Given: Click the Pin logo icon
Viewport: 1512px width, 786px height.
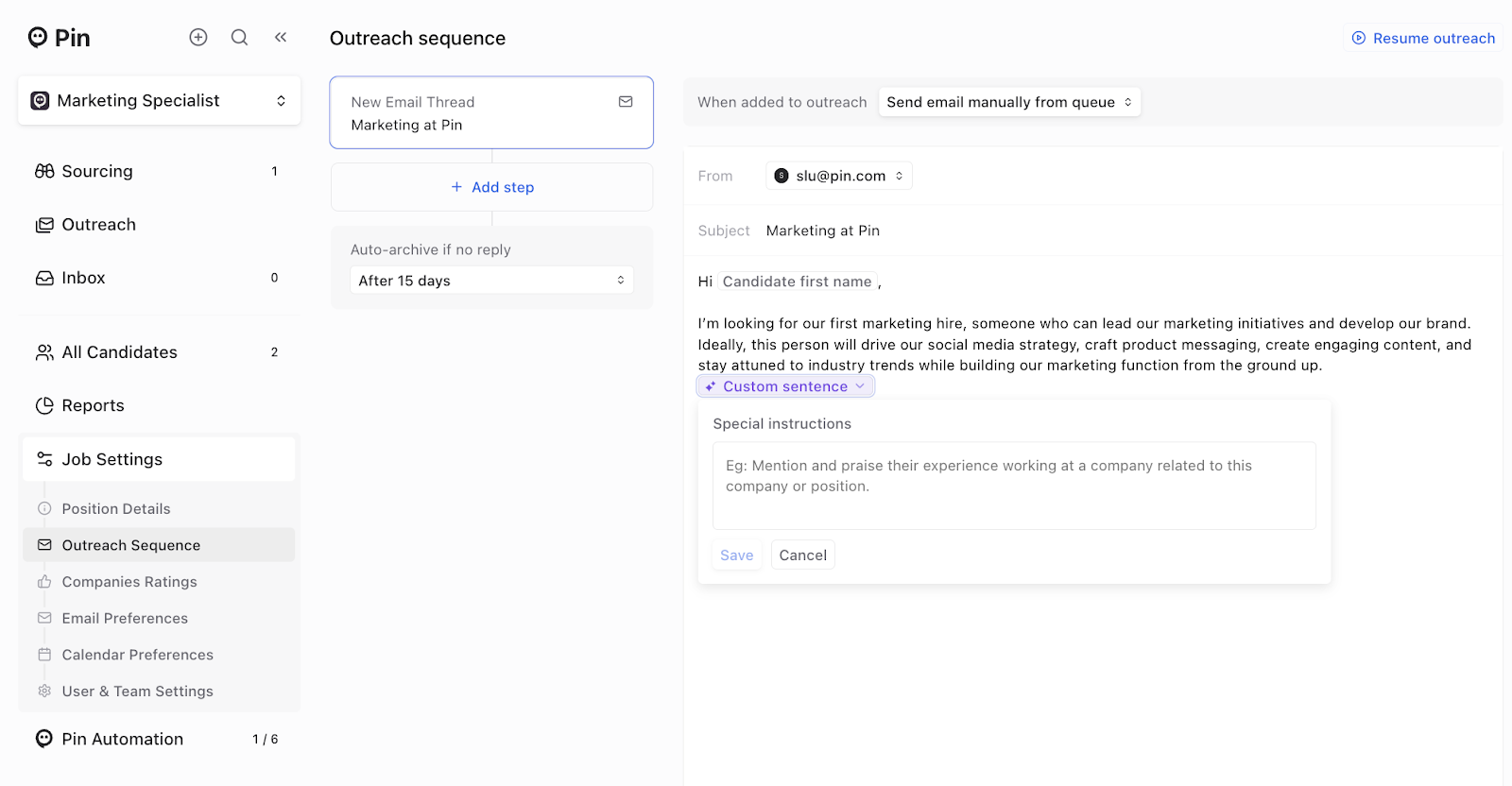Looking at the screenshot, I should click(38, 37).
